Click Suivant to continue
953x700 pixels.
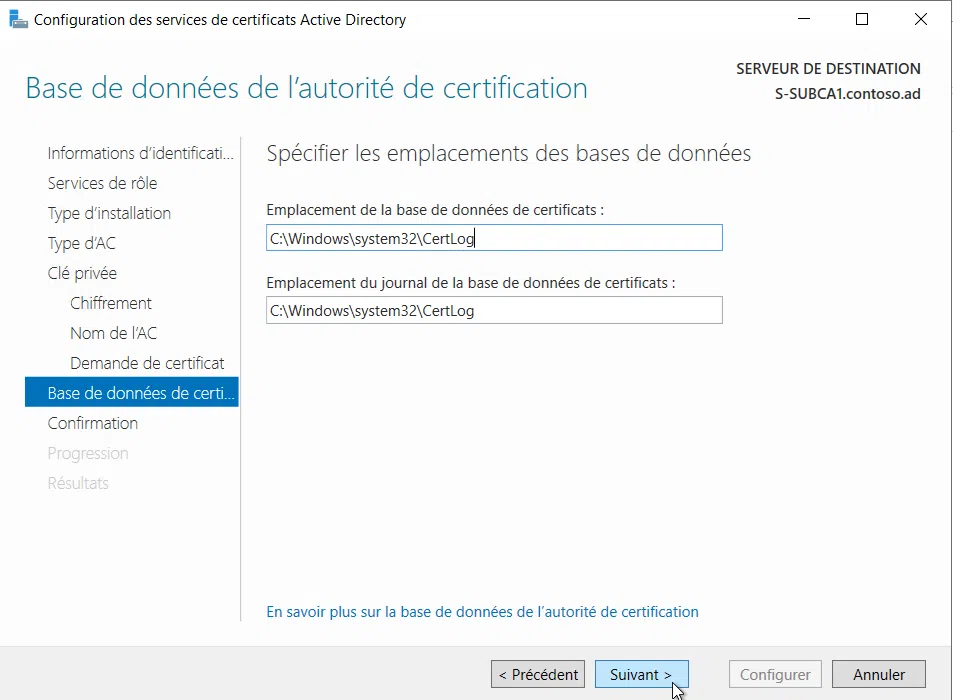coord(641,674)
